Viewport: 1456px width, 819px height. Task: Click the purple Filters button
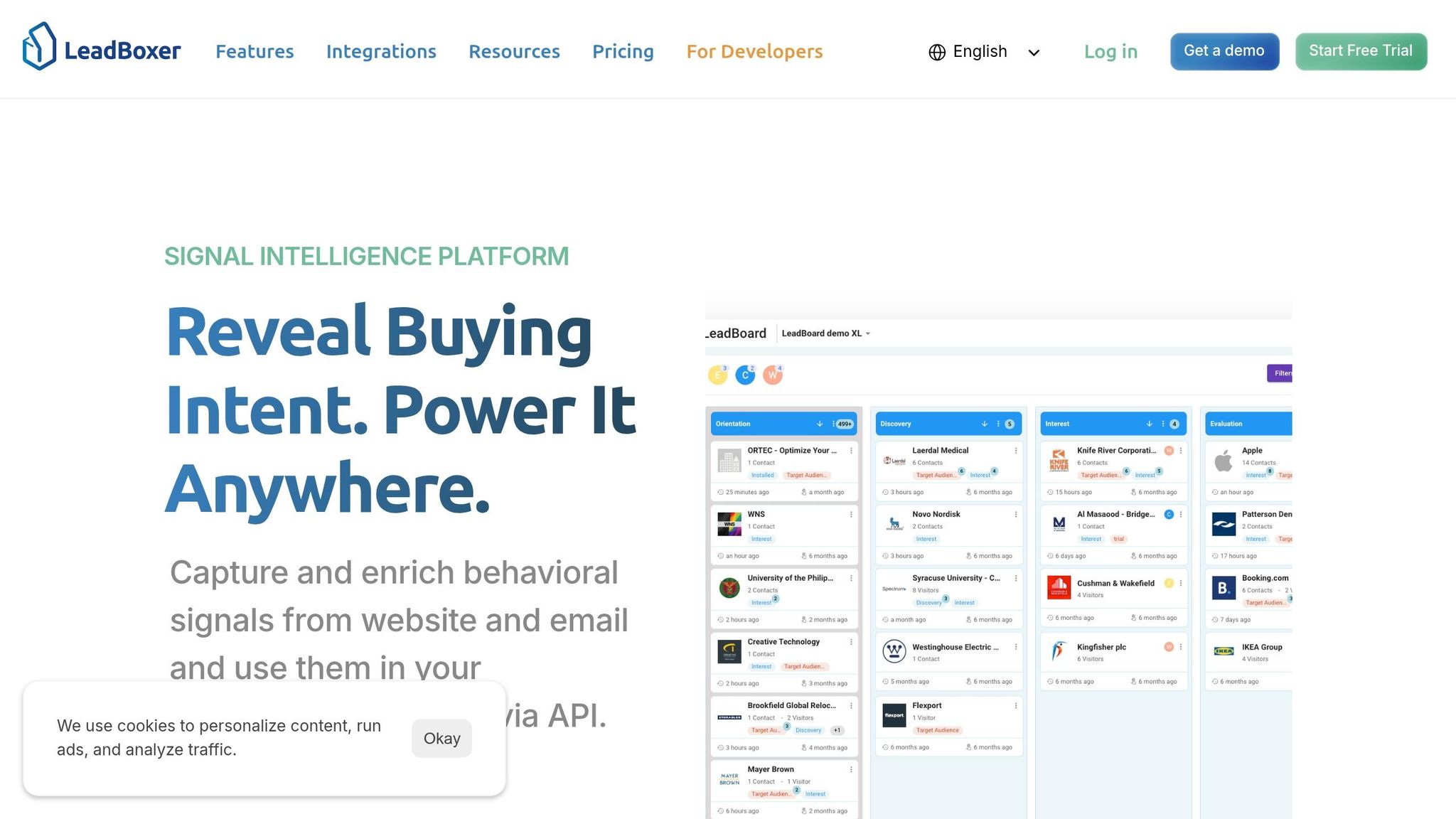tap(1280, 373)
